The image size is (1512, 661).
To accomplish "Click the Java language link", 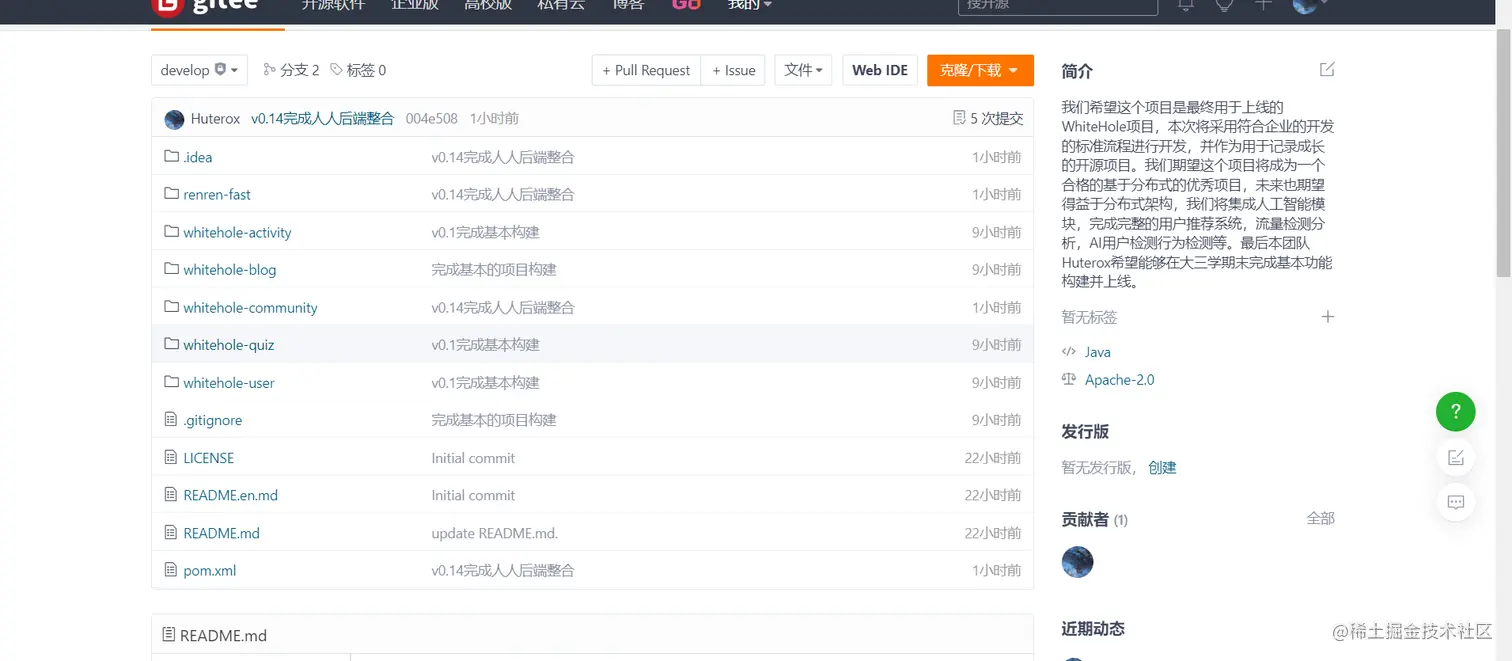I will [1097, 352].
